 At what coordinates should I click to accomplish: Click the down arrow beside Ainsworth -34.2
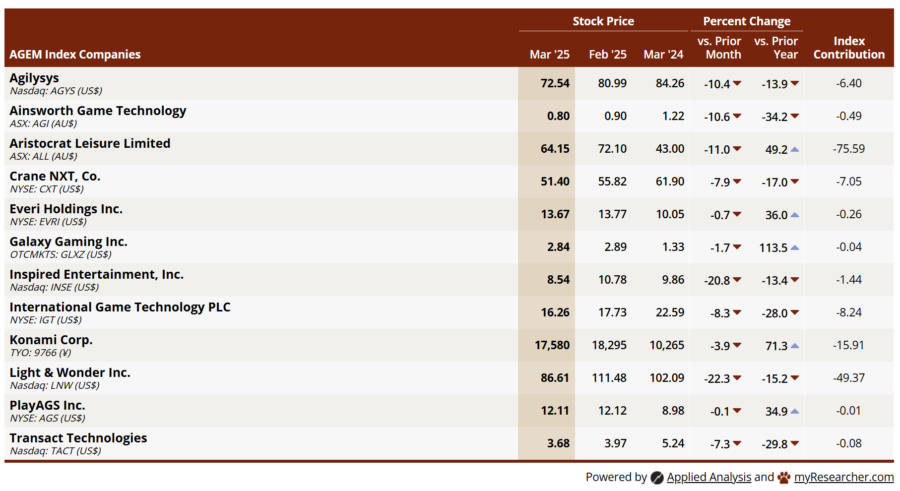click(x=794, y=117)
